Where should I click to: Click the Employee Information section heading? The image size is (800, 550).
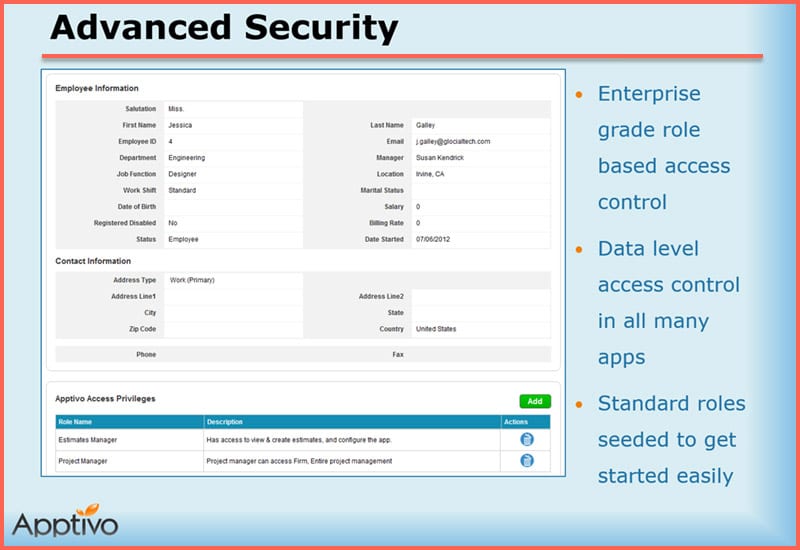pos(97,88)
